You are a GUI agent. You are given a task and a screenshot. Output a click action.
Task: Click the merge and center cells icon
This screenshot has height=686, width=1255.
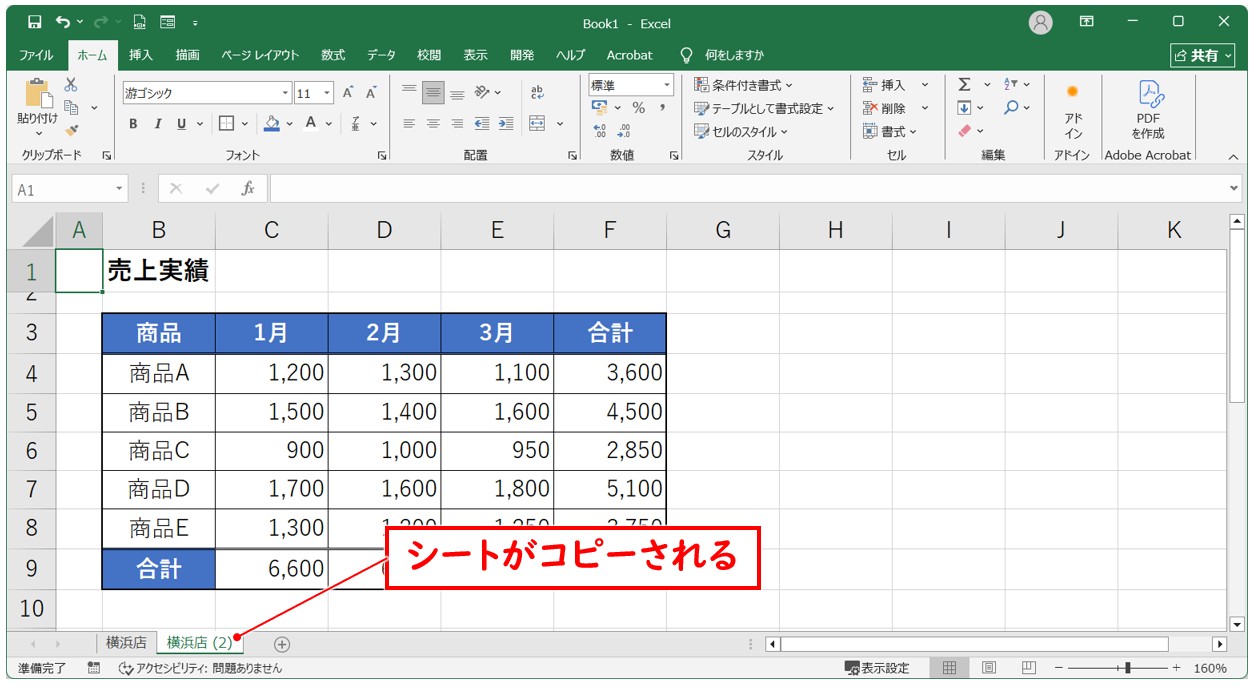coord(537,124)
